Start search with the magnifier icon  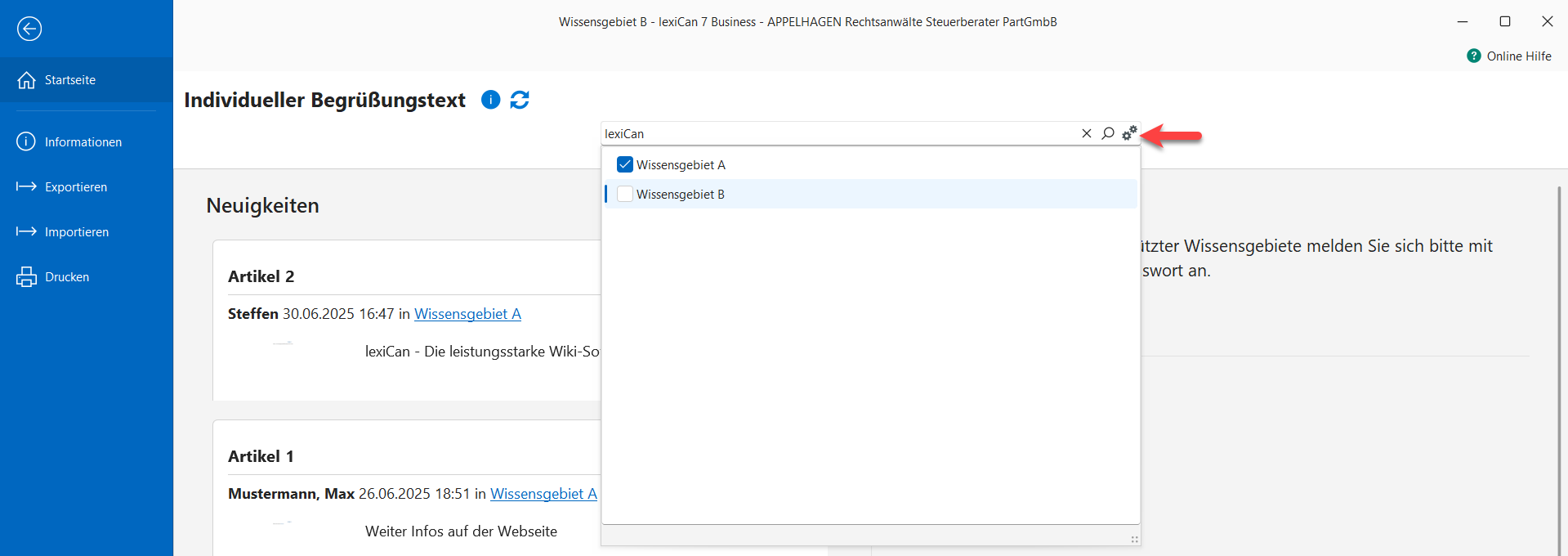[x=1108, y=133]
